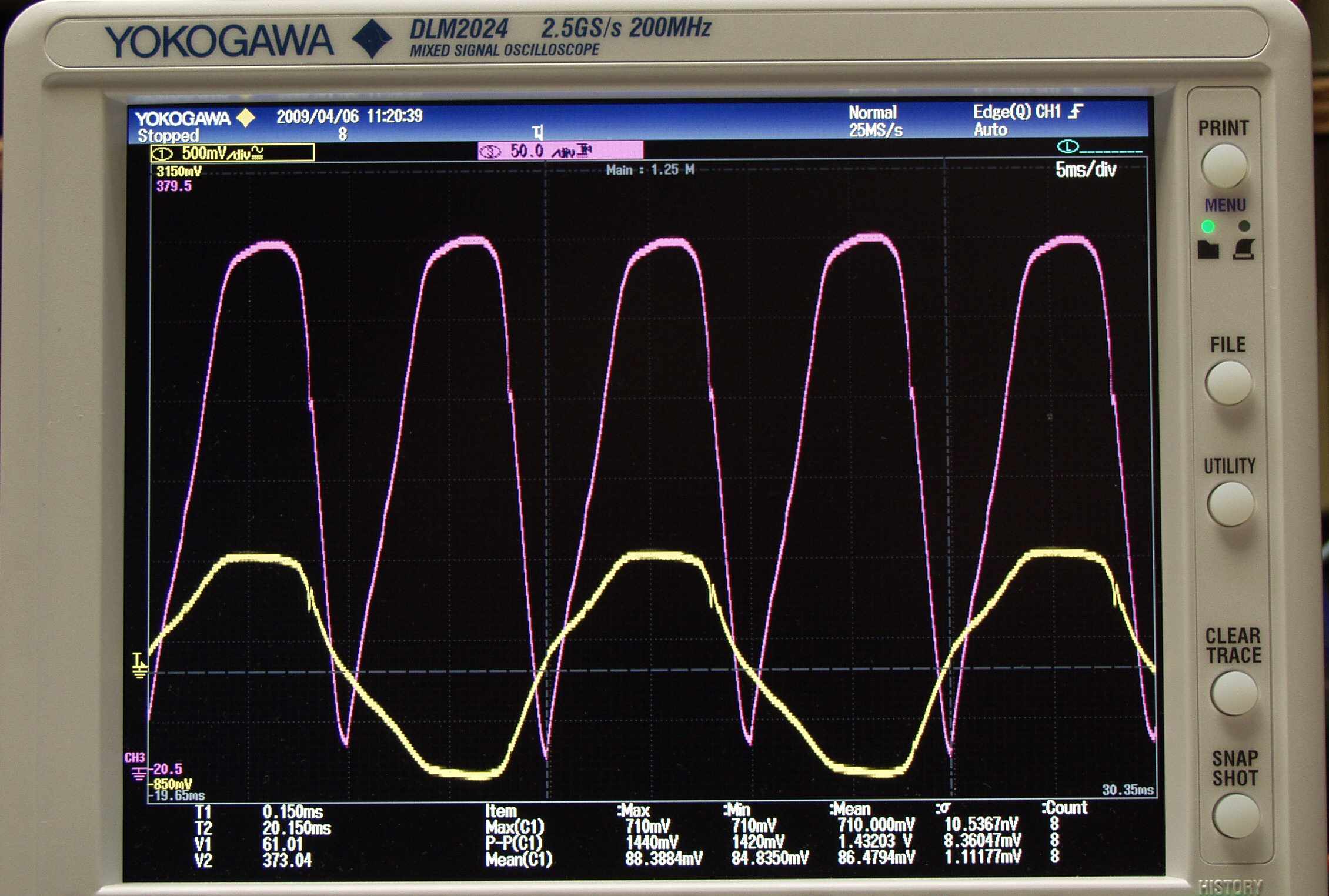
Task: Select the CH3 50.0/div pink scale box
Action: (560, 151)
